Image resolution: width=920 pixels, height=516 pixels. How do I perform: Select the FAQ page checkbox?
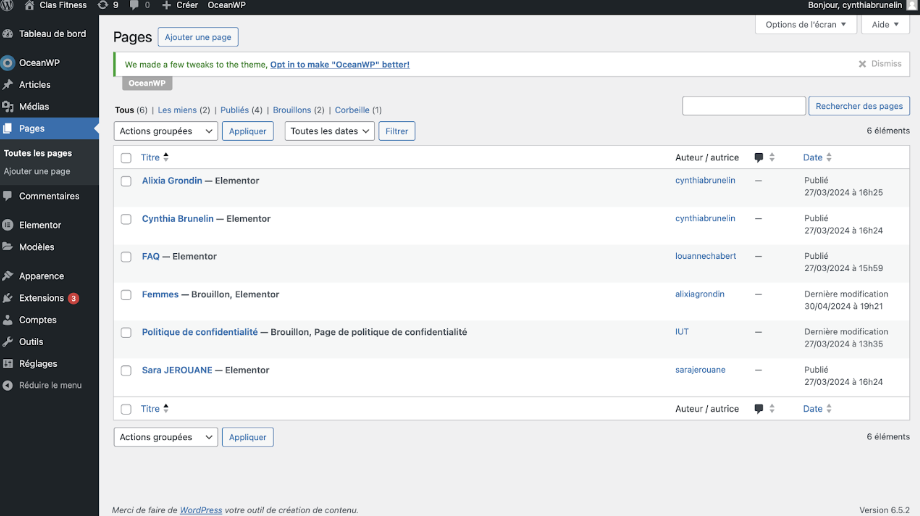tap(126, 257)
